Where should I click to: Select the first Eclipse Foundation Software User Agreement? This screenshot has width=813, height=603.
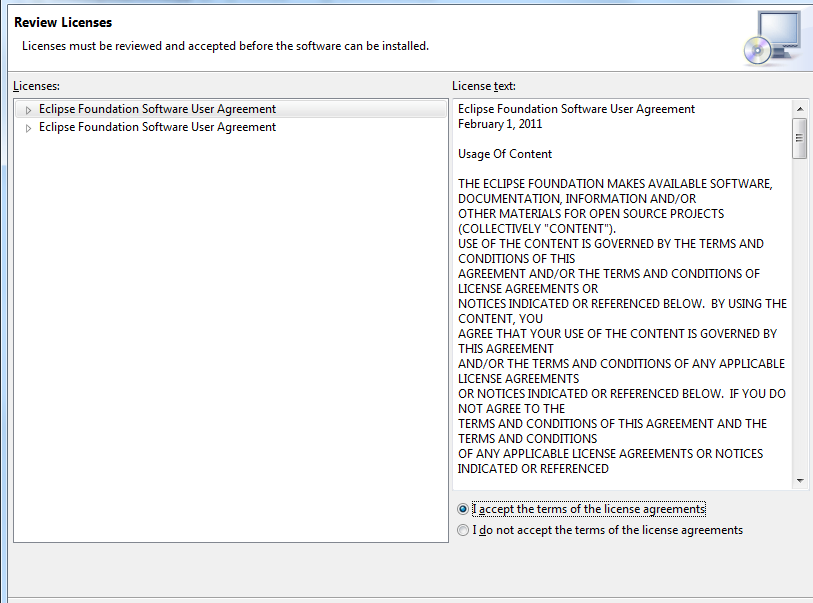[157, 109]
